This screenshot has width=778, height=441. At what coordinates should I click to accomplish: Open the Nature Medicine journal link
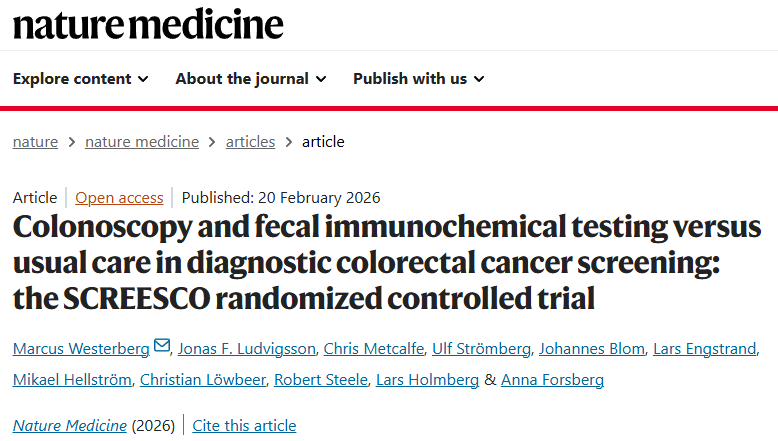pos(70,426)
